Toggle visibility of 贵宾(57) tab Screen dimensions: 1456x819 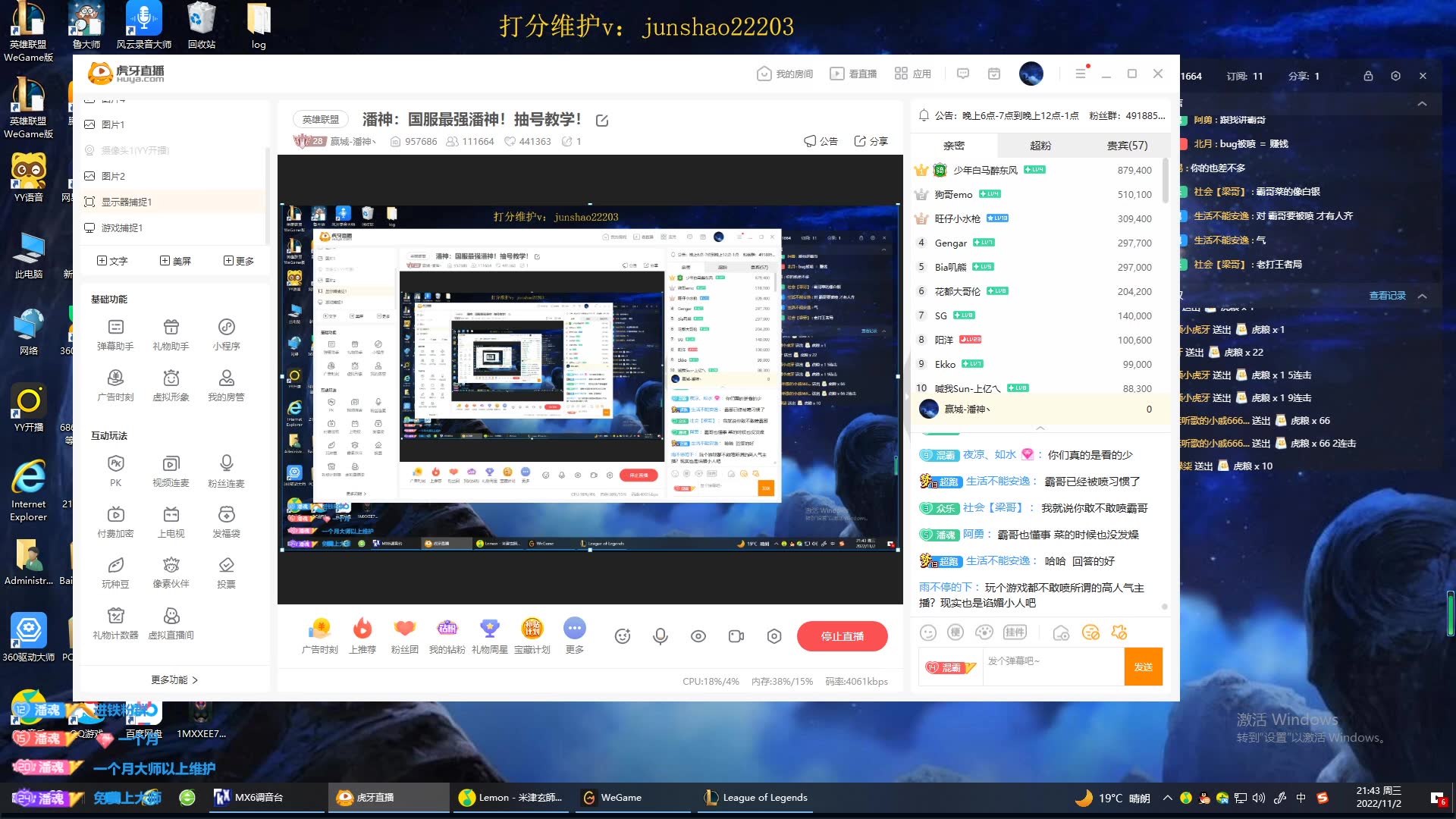1124,145
